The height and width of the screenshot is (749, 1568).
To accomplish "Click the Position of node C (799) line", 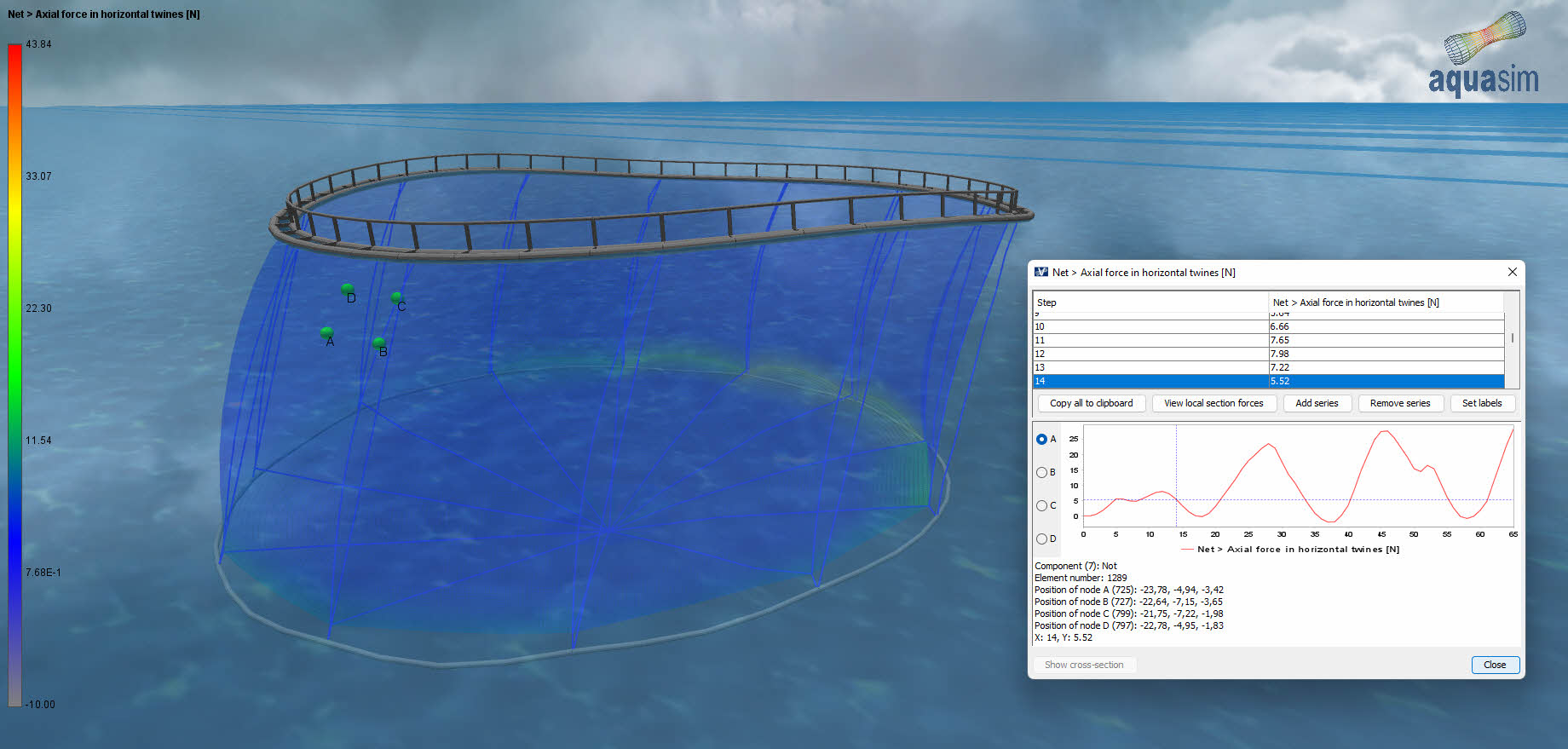I will tap(1129, 614).
